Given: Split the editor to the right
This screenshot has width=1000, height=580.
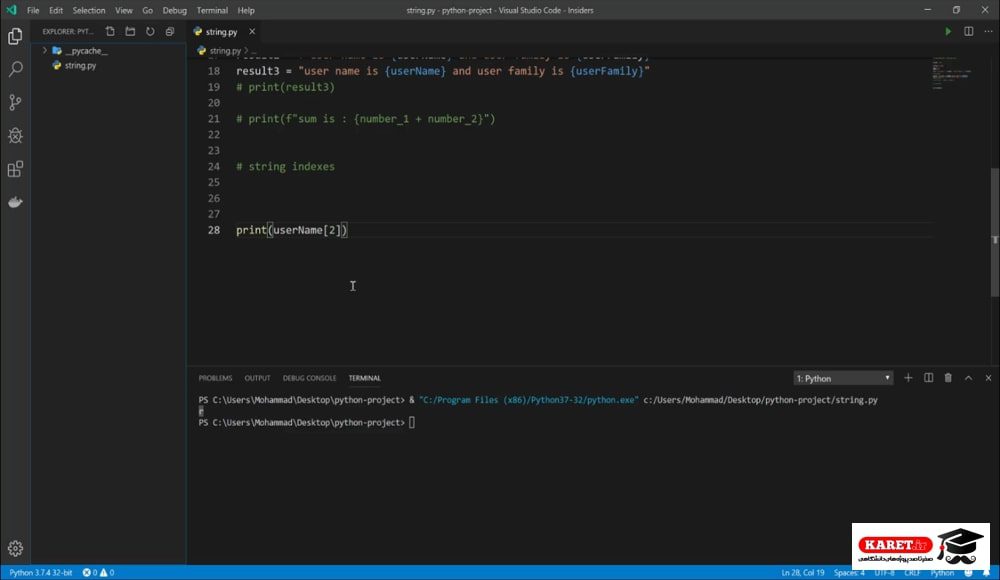Looking at the screenshot, I should (969, 31).
